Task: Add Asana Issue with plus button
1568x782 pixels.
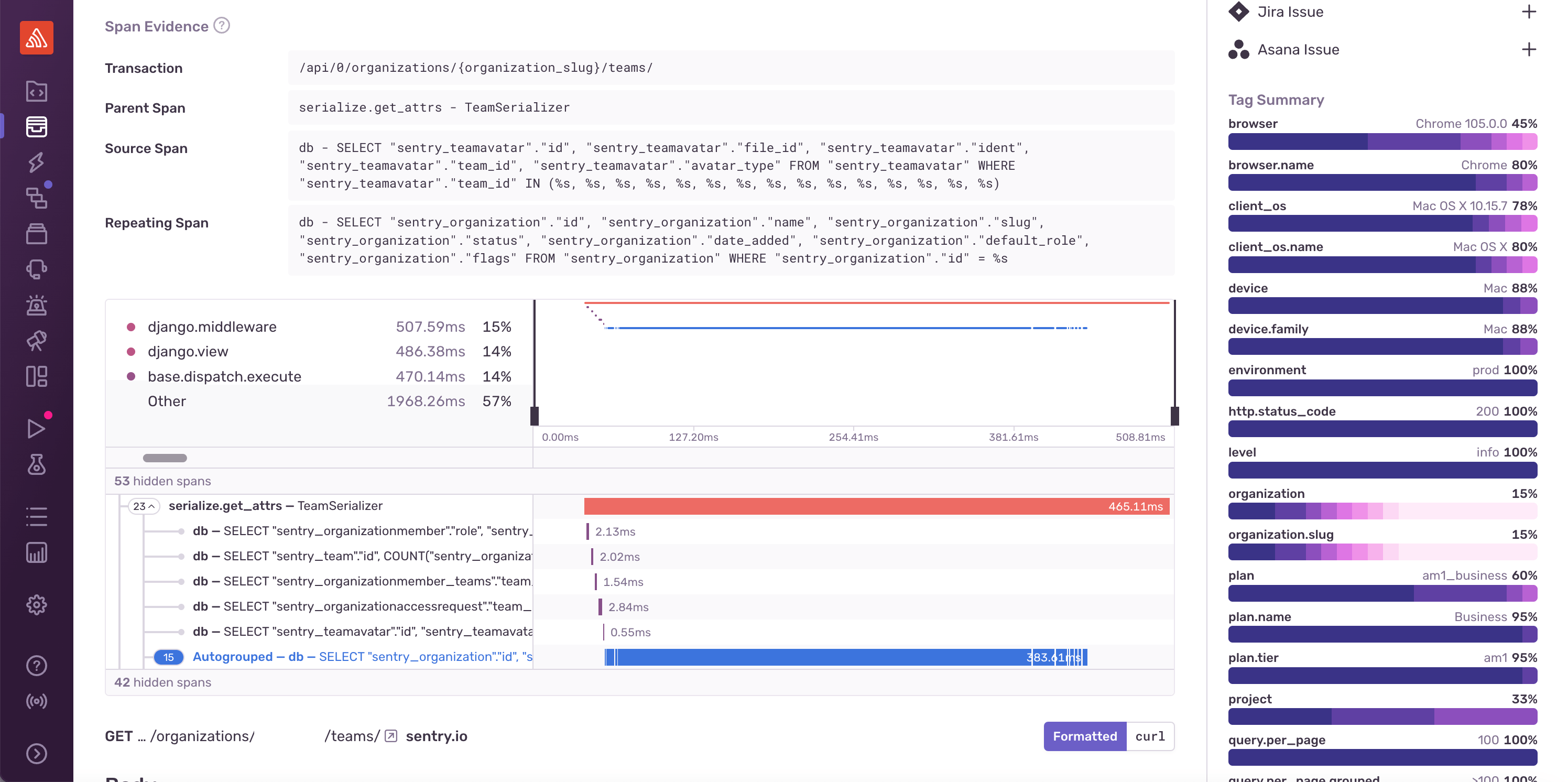Action: (1529, 49)
